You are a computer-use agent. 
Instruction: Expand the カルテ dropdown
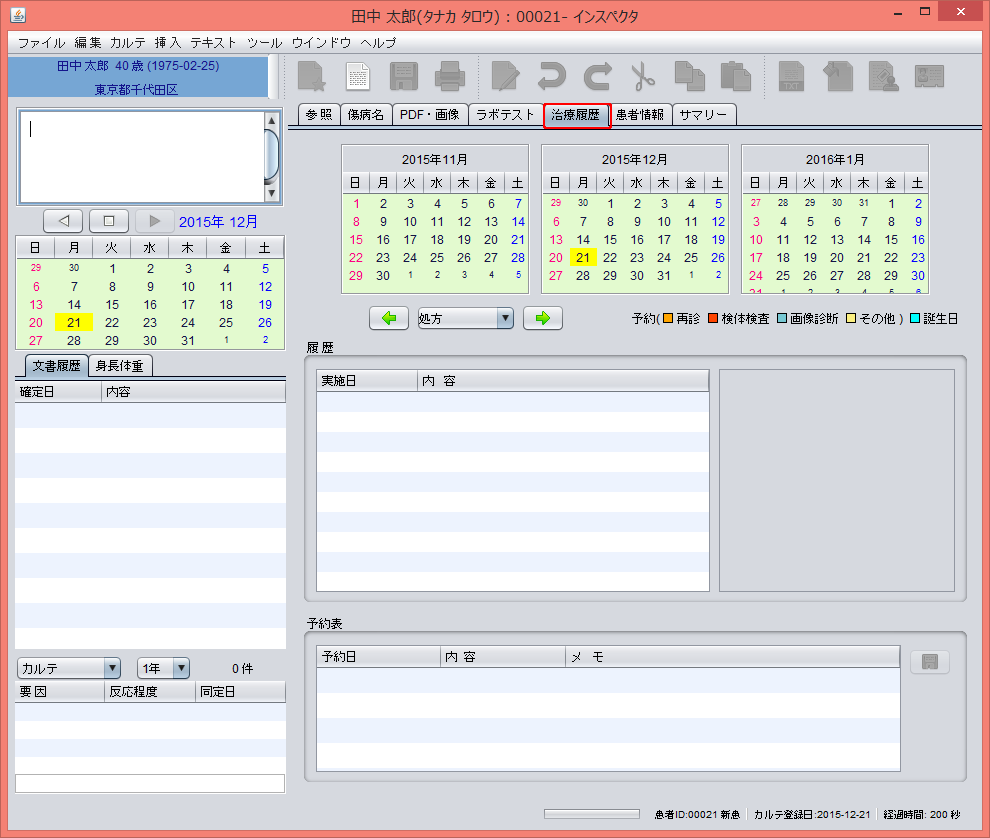69,668
